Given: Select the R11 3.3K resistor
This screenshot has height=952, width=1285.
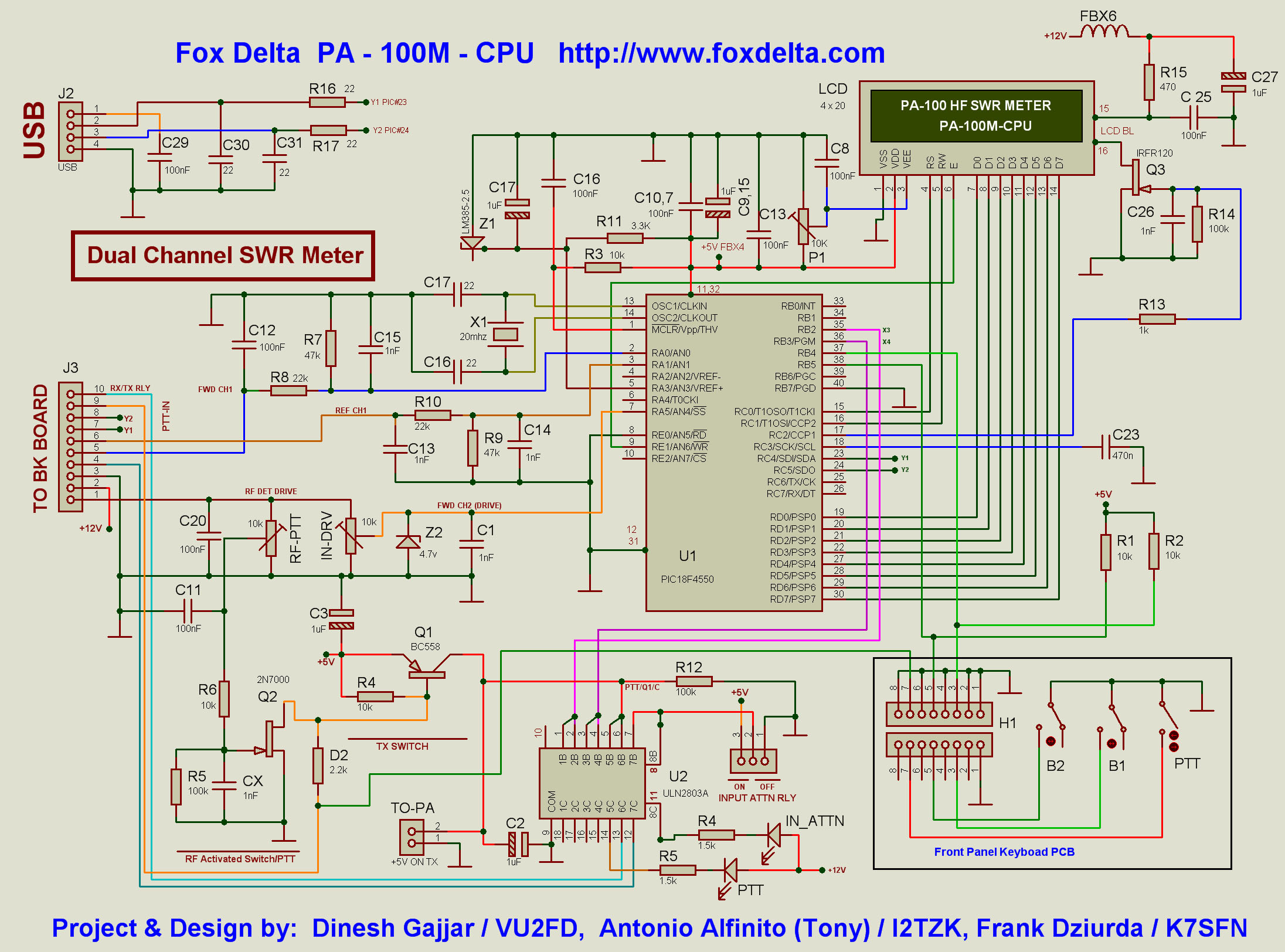Looking at the screenshot, I should (x=625, y=238).
